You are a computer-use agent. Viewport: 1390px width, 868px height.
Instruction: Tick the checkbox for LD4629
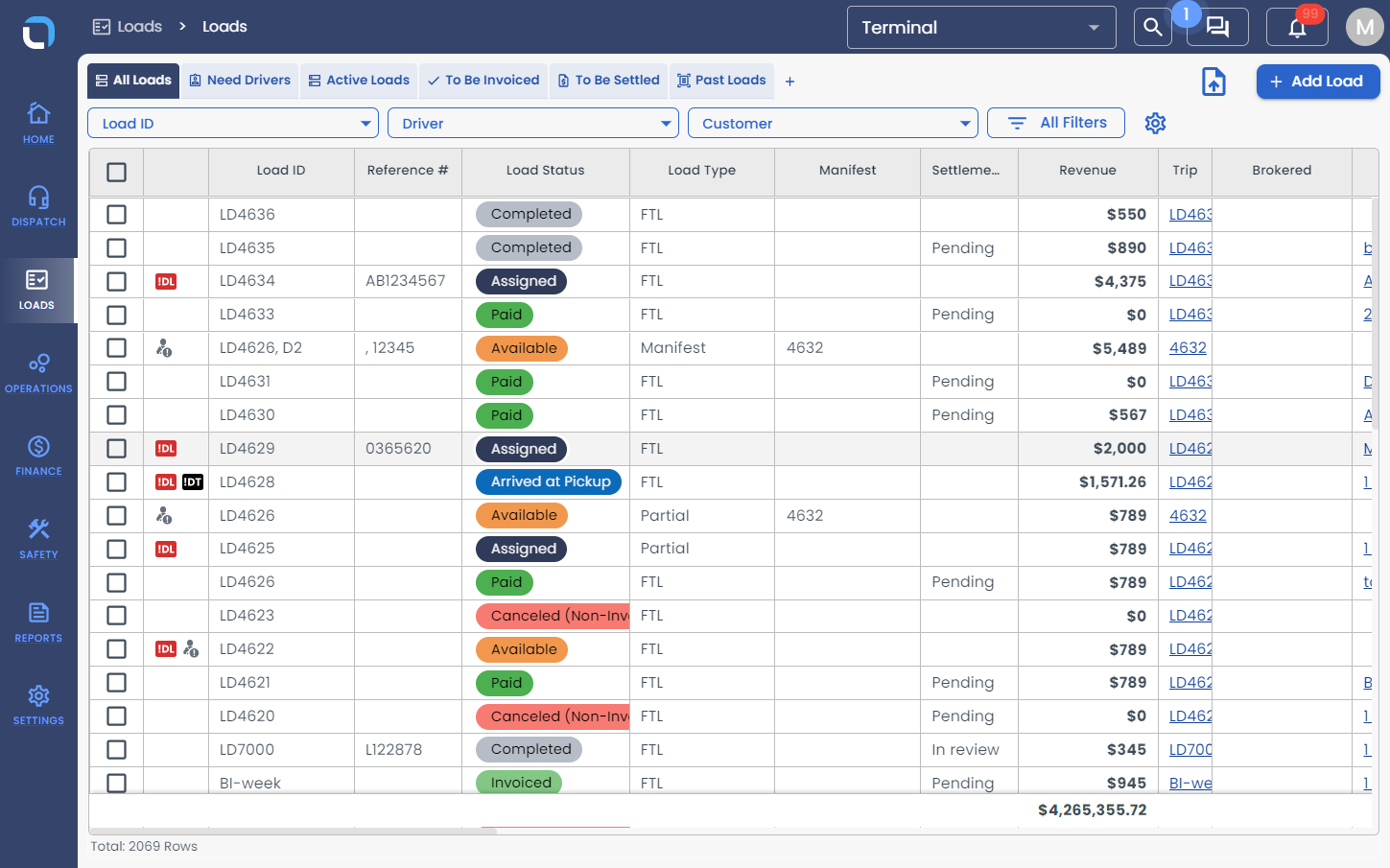tap(117, 448)
